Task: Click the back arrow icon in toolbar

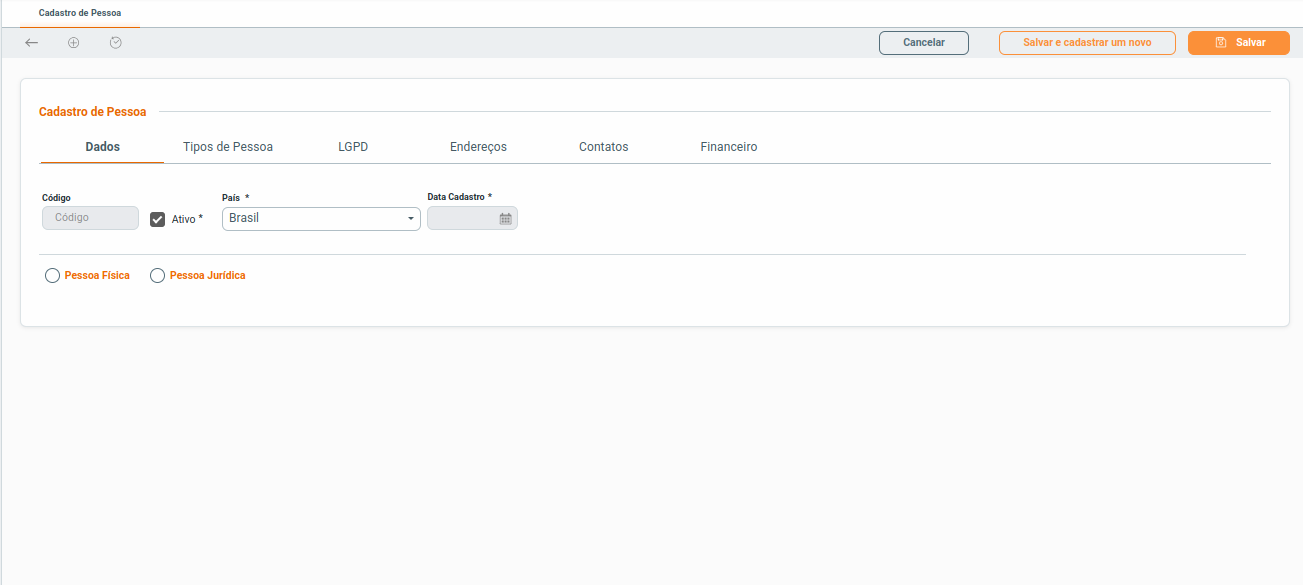Action: click(x=32, y=43)
